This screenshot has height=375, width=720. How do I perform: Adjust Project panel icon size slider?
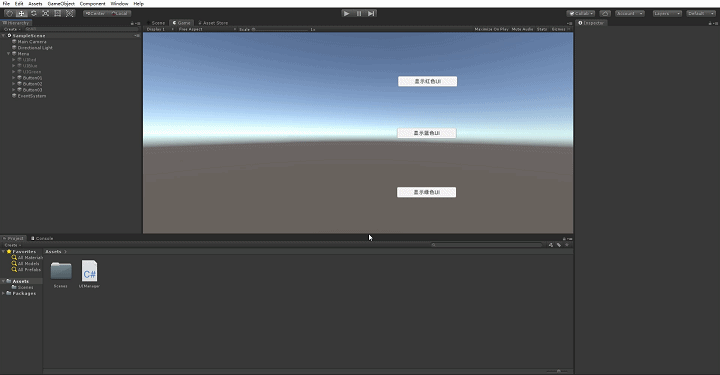(x=557, y=371)
